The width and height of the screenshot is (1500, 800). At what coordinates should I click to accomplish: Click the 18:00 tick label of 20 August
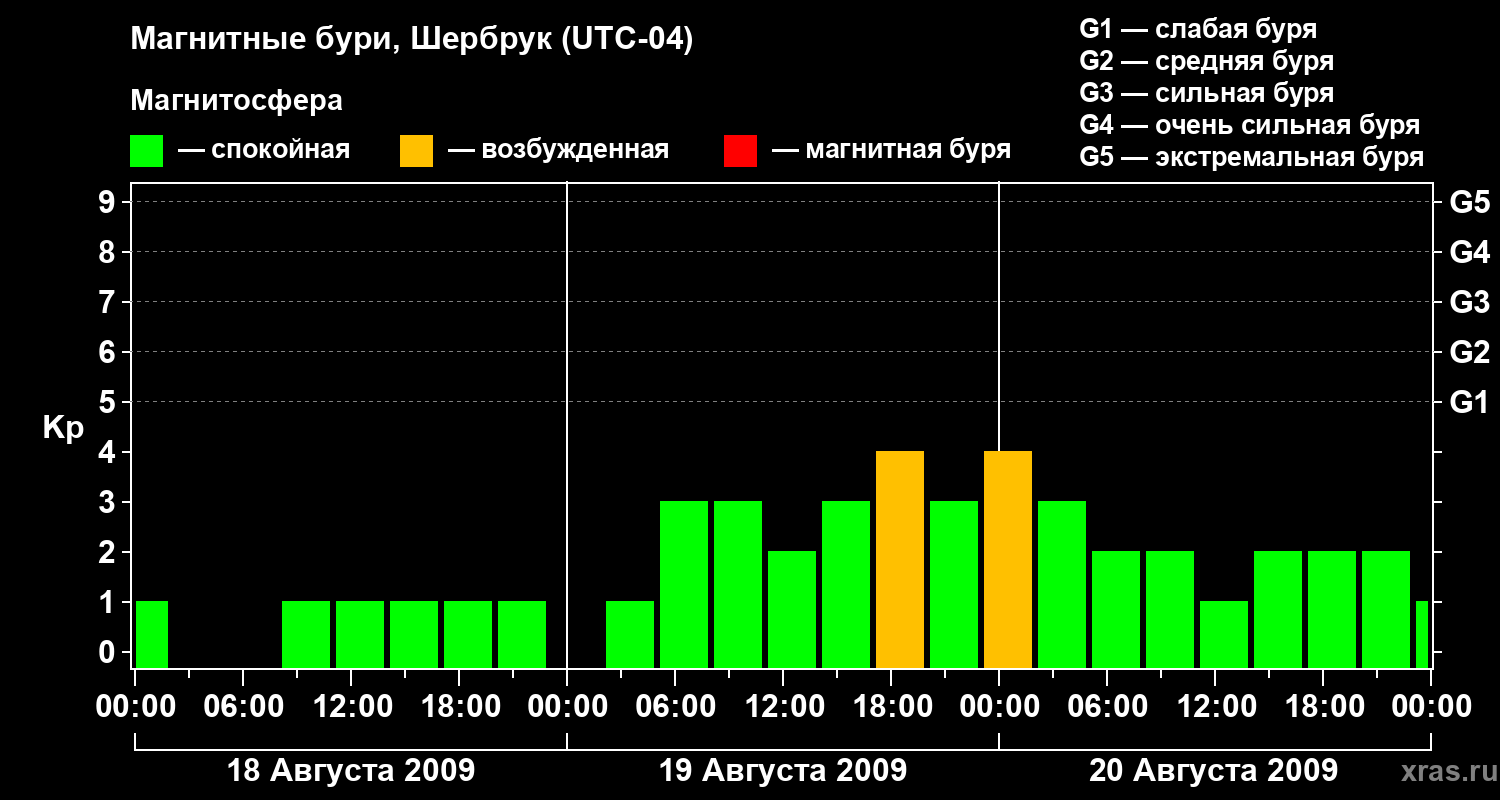coord(1323,707)
